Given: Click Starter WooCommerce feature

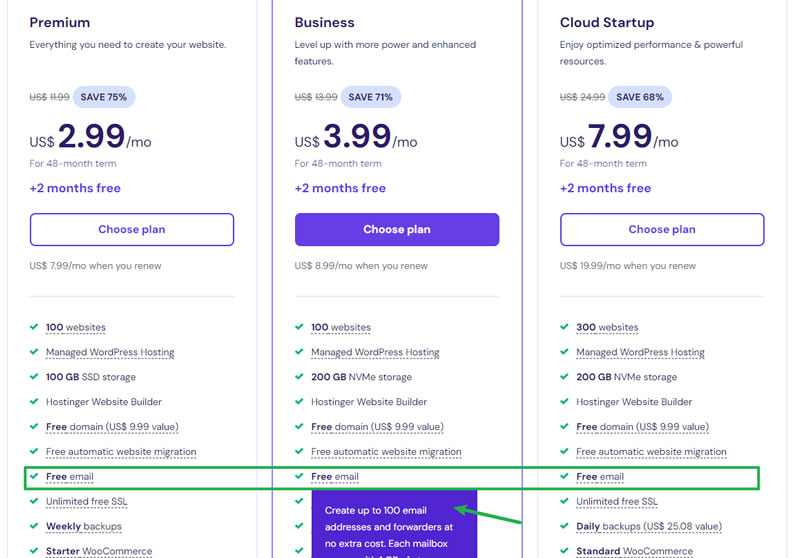Looking at the screenshot, I should pyautogui.click(x=99, y=551).
